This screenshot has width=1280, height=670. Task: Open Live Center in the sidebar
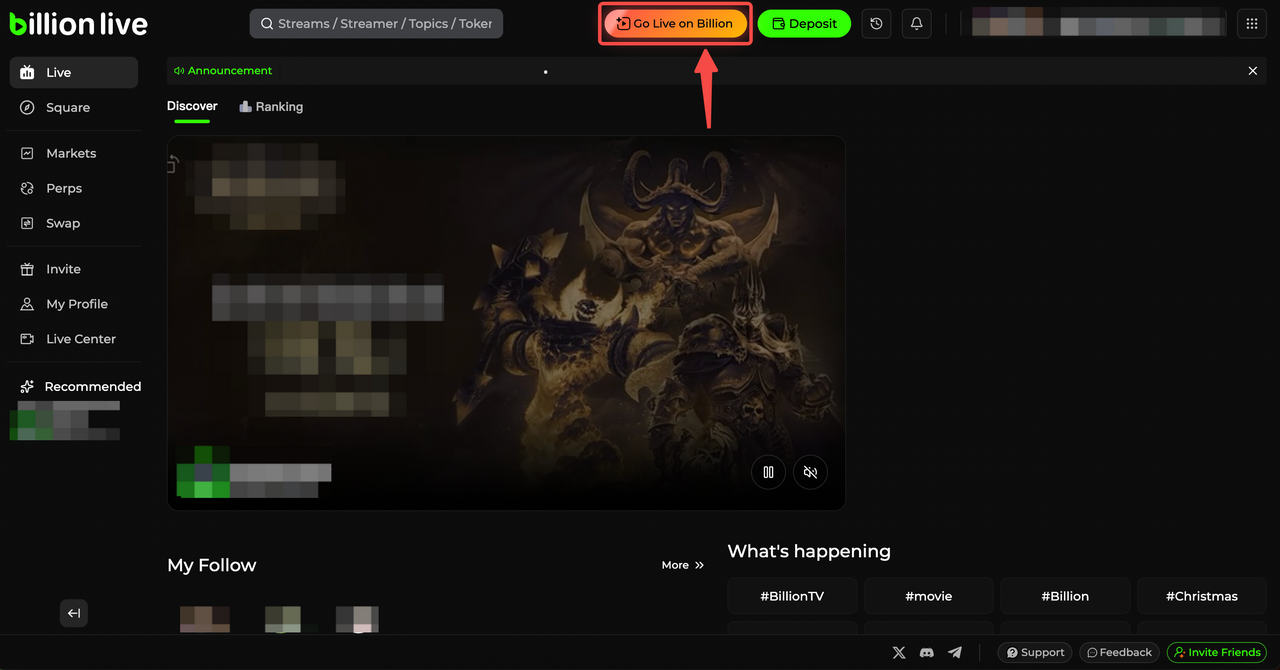(x=80, y=339)
